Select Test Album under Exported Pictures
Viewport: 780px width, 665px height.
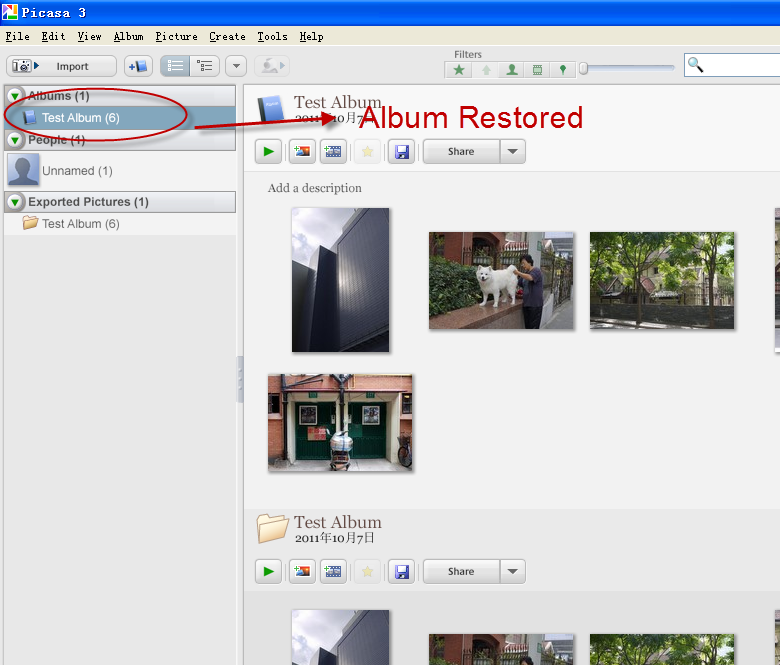(80, 224)
